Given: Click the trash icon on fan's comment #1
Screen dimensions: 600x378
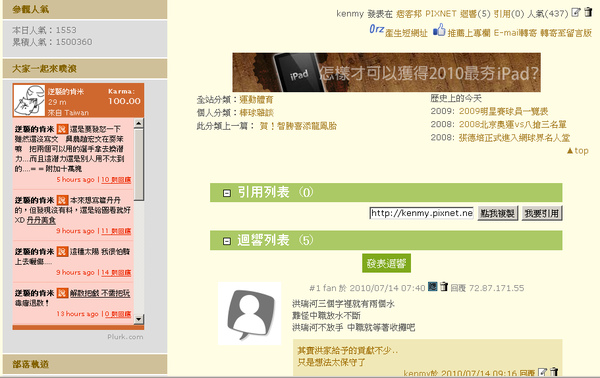Looking at the screenshot, I should pos(443,286).
